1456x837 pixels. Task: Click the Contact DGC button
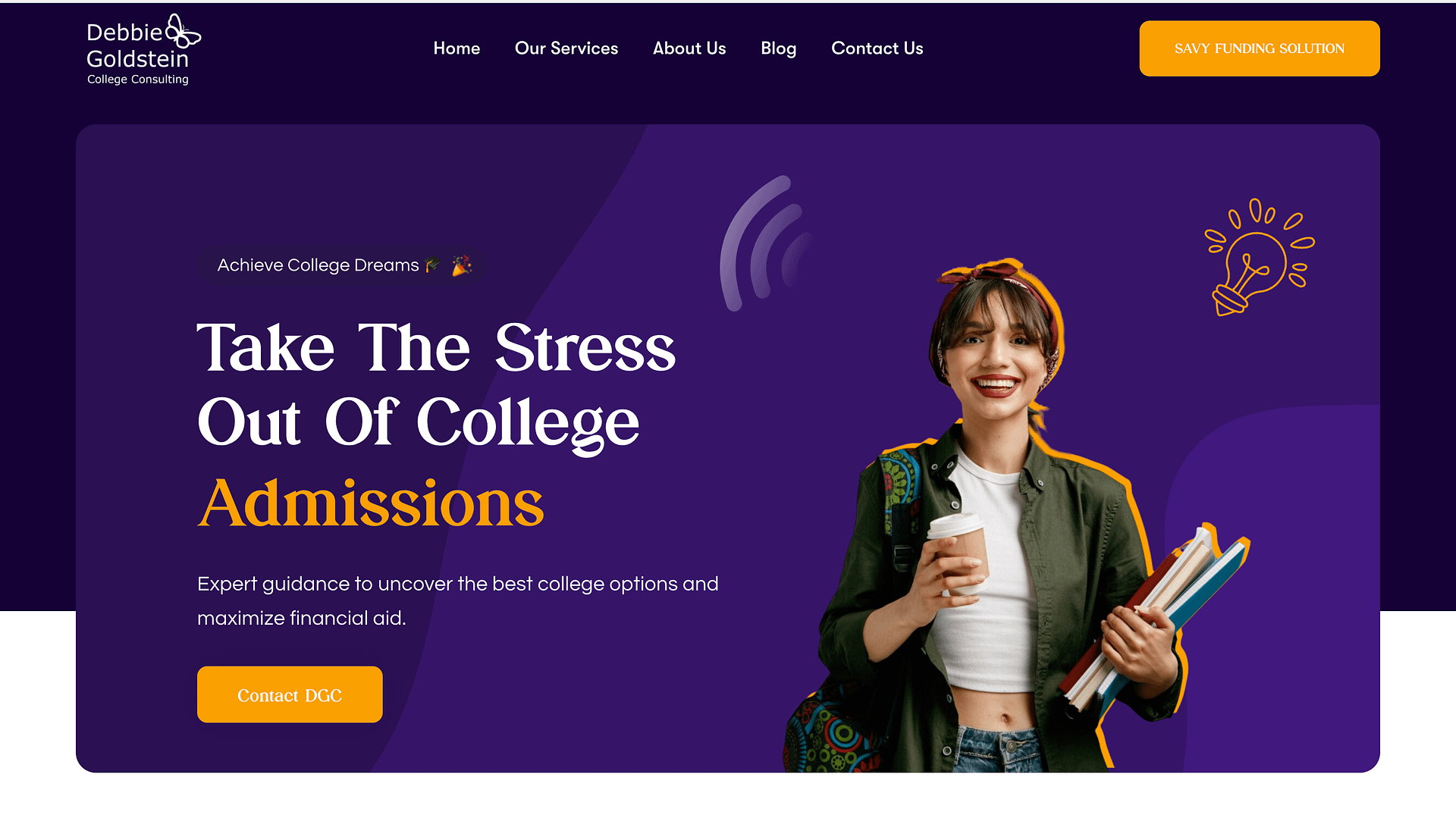[290, 694]
